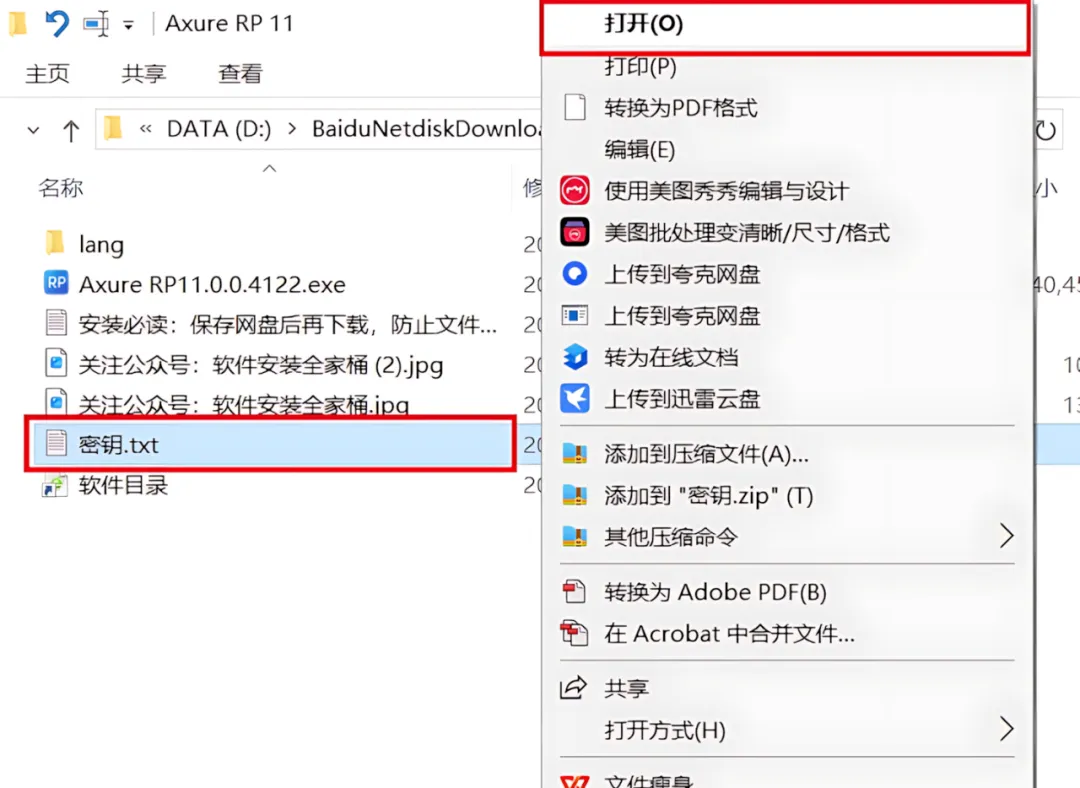Open the quick access toolbar dropdown
The height and width of the screenshot is (788, 1080).
(x=128, y=25)
